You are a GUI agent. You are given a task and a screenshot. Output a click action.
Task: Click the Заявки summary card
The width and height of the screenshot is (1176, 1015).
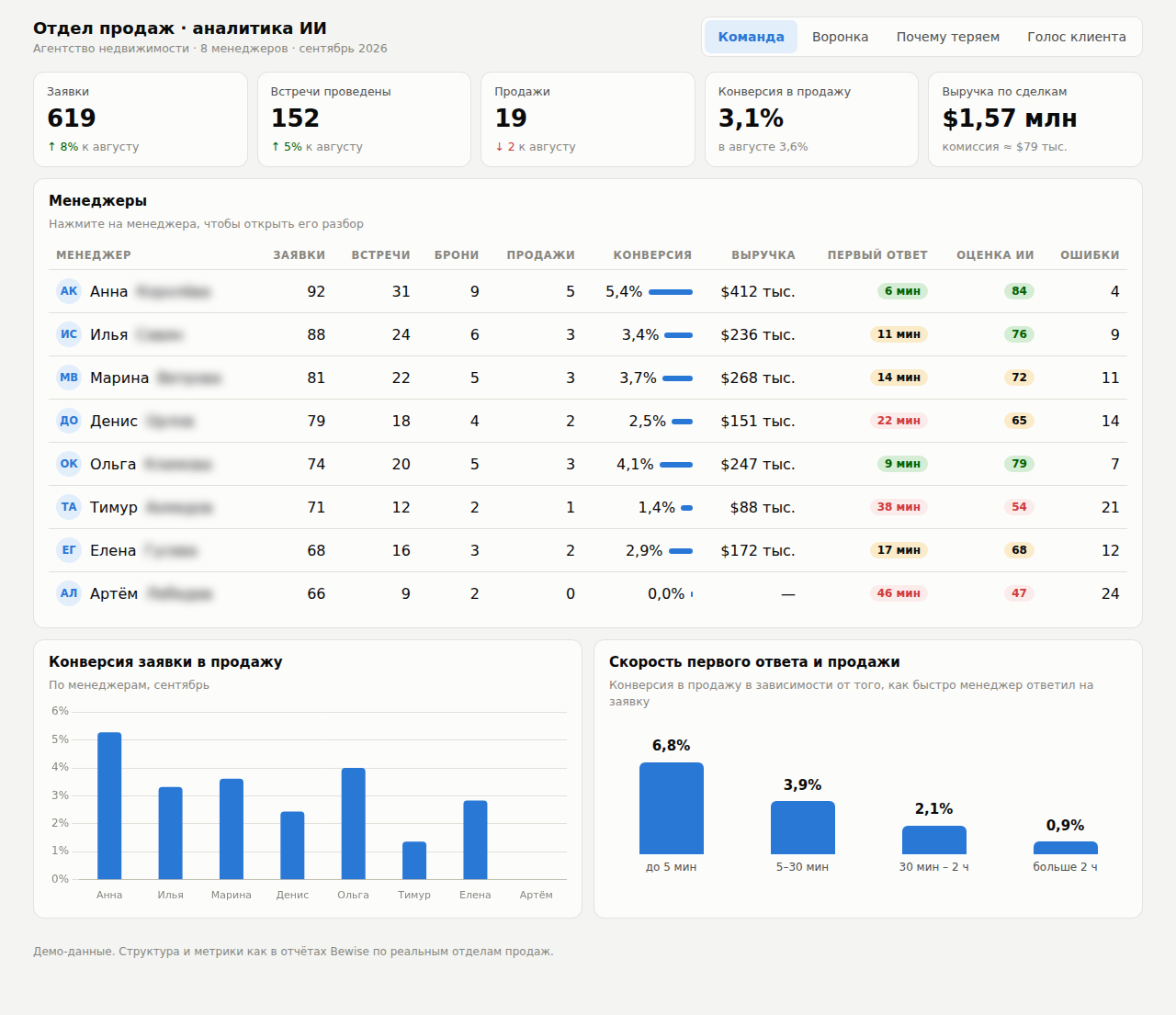(141, 119)
